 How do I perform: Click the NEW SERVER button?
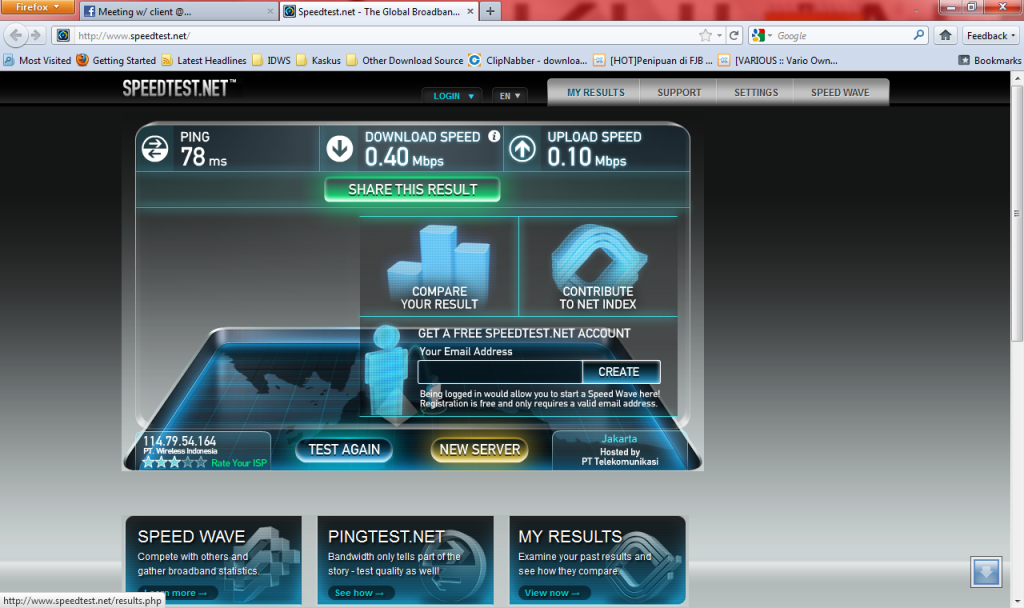coord(479,449)
